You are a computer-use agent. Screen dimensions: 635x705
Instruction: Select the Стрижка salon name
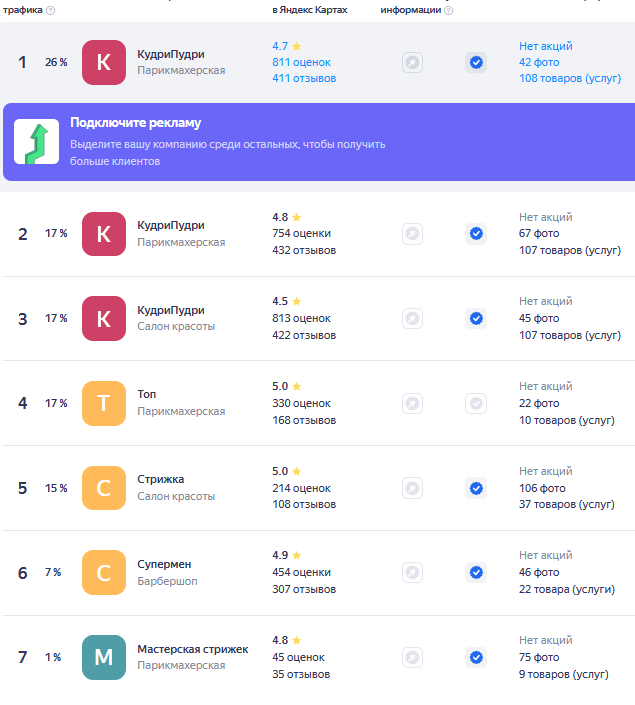161,479
